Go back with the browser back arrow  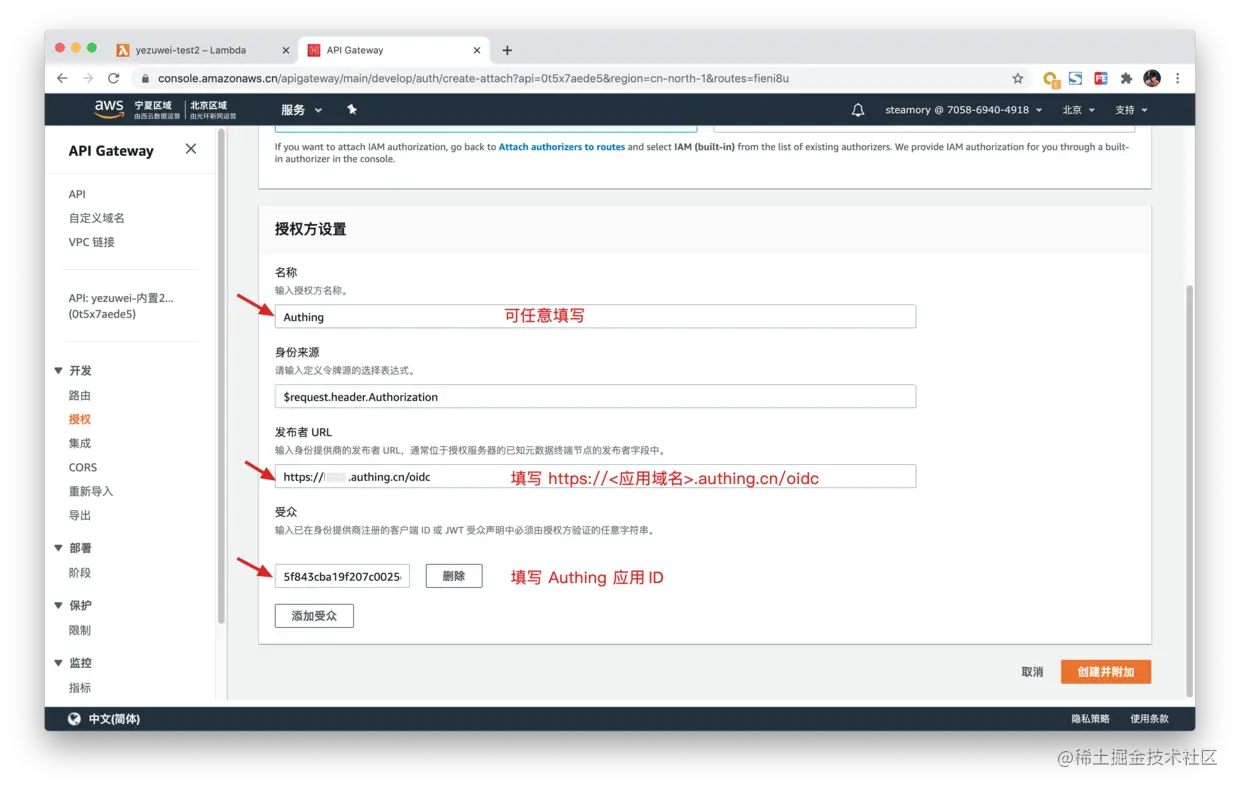point(62,78)
